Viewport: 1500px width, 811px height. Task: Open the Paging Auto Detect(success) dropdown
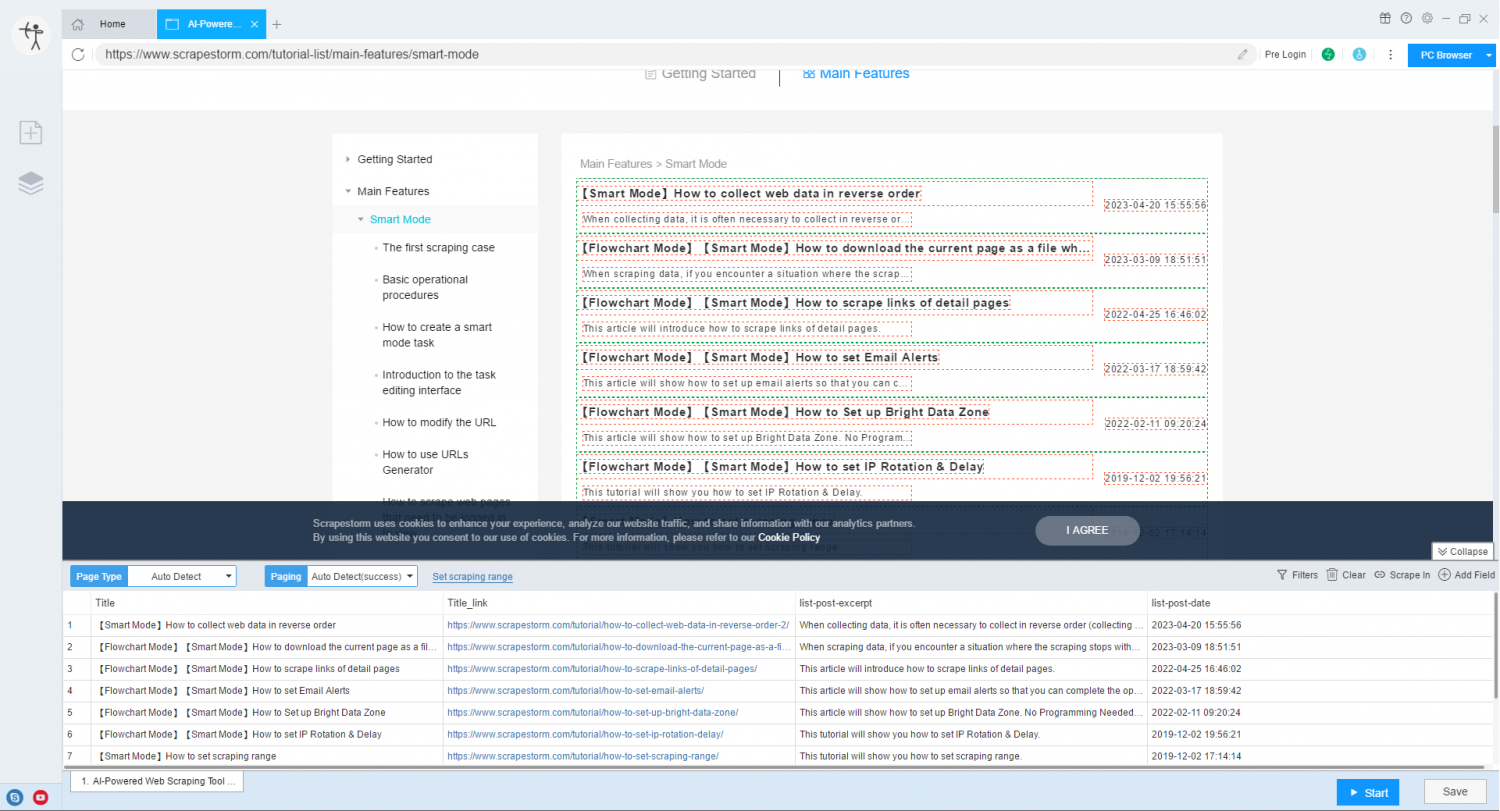coord(362,576)
